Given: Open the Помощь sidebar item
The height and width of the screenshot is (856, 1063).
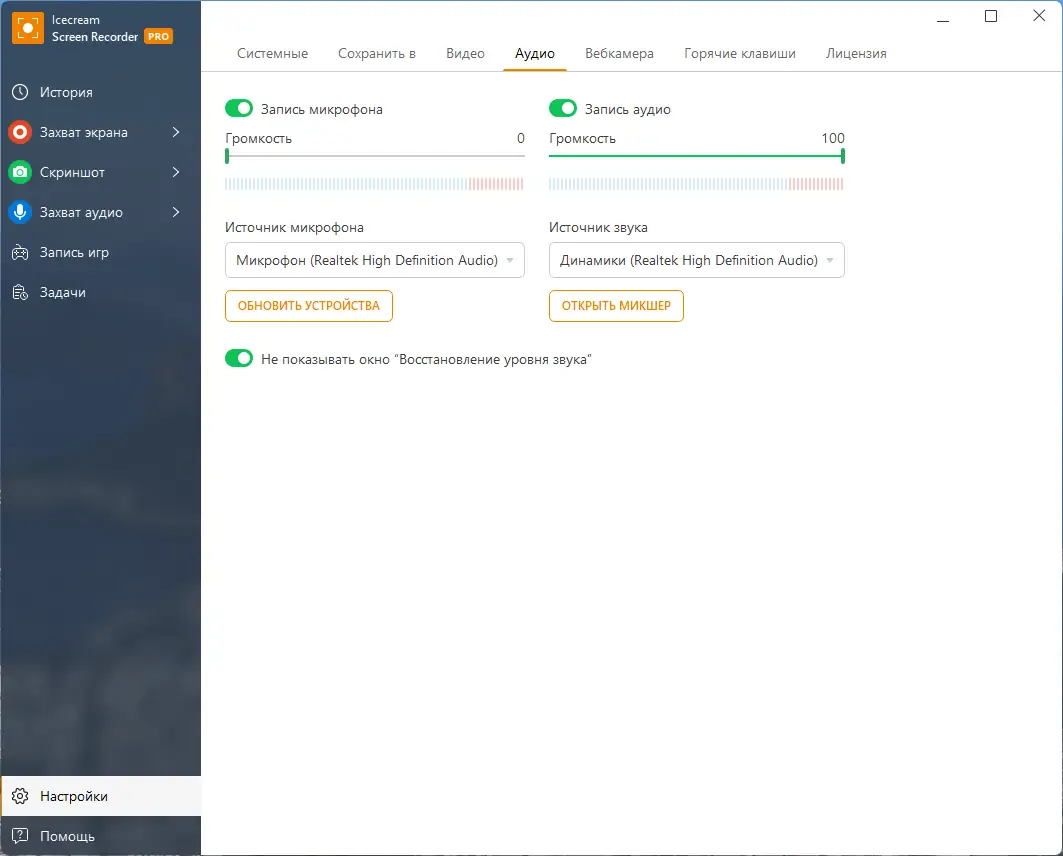Looking at the screenshot, I should 100,836.
